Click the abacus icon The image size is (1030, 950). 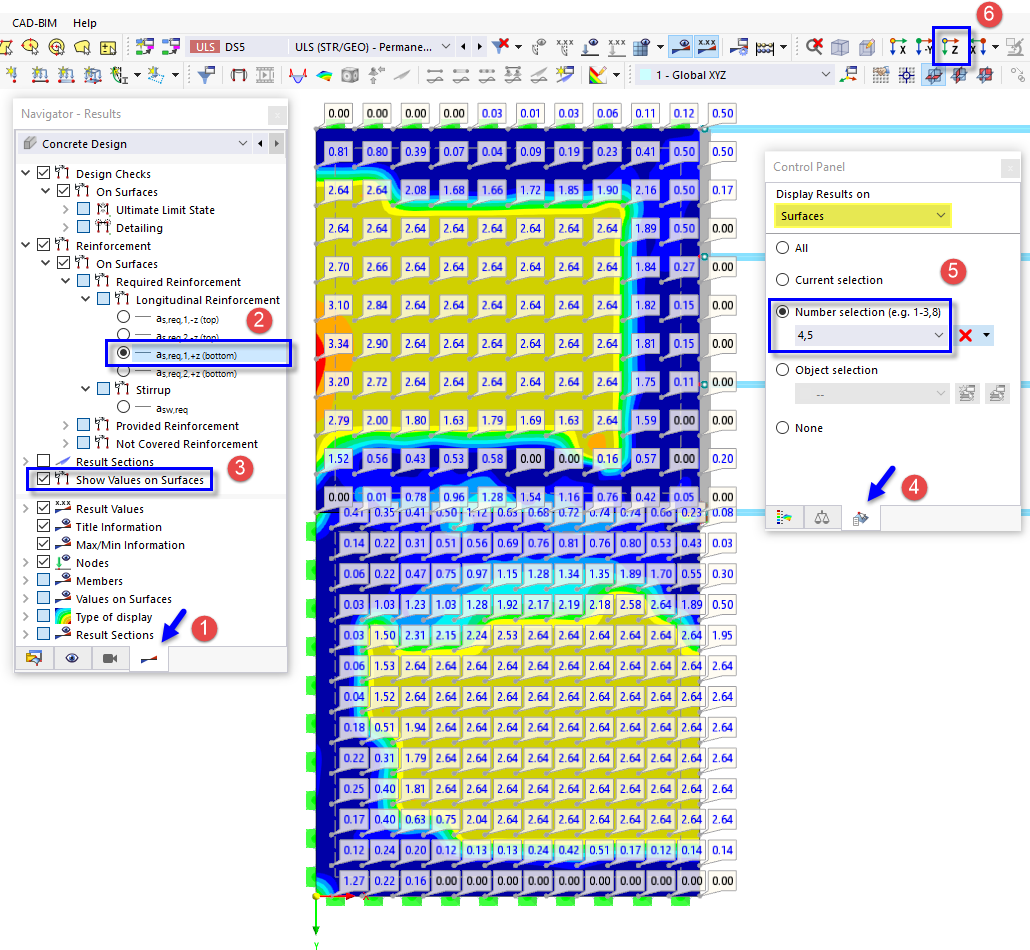coord(765,47)
